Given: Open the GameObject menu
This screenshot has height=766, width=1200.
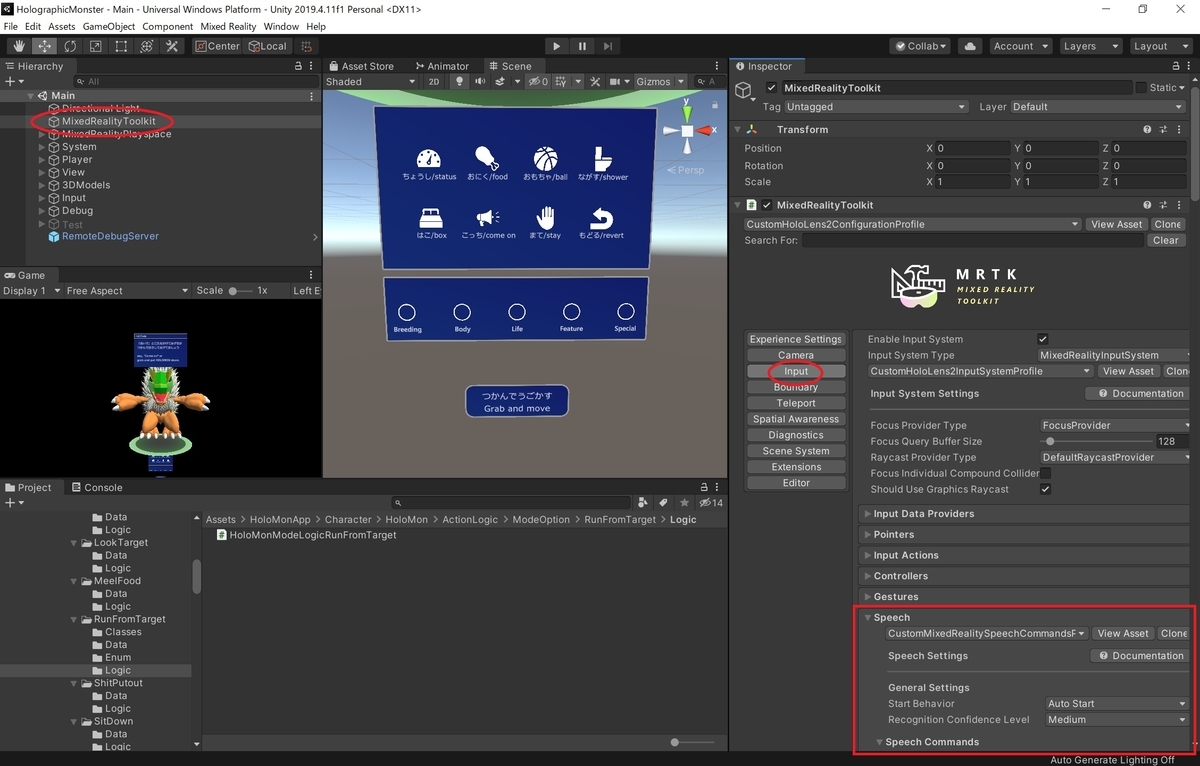Looking at the screenshot, I should click(109, 26).
